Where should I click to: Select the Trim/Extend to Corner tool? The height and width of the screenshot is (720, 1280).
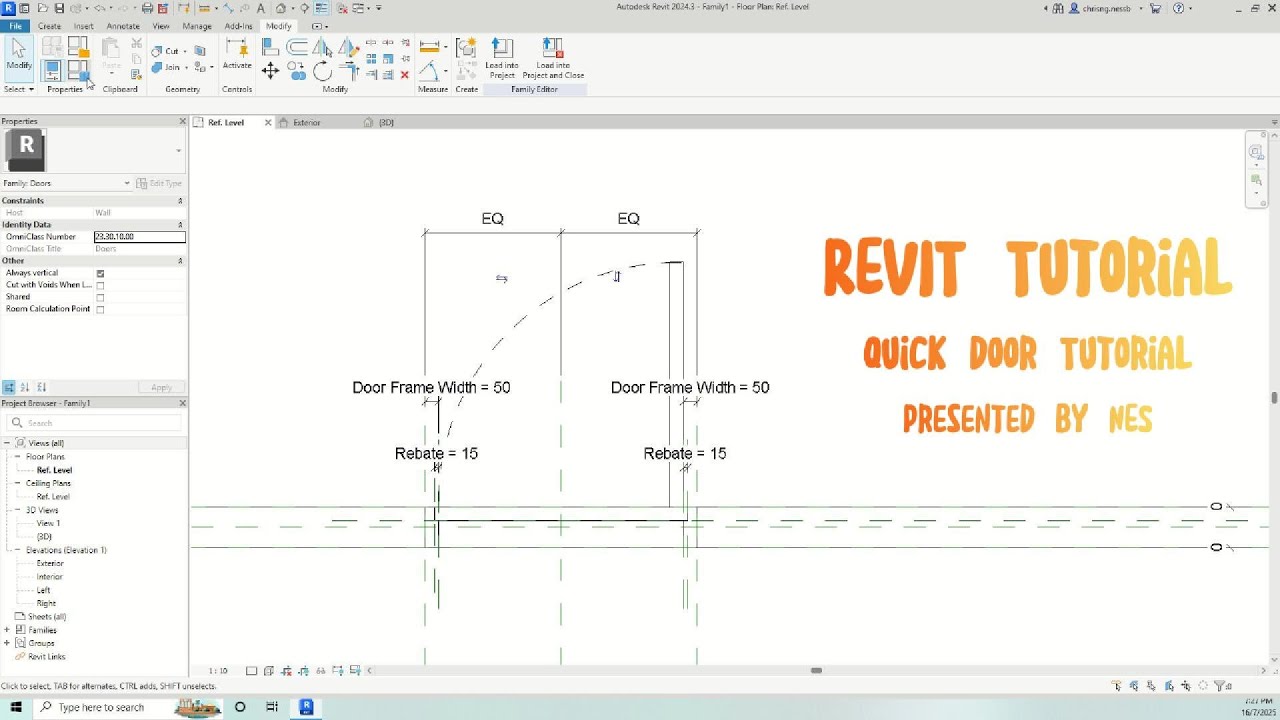(x=348, y=71)
